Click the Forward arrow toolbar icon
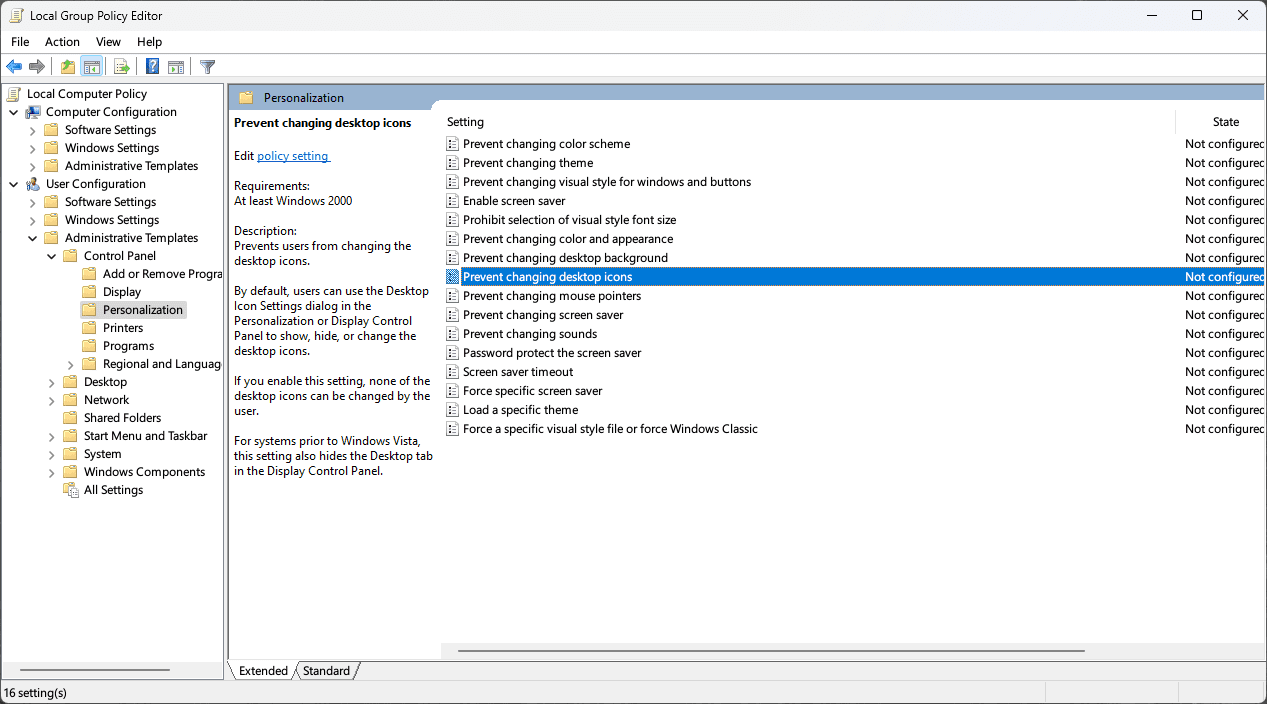 (37, 67)
